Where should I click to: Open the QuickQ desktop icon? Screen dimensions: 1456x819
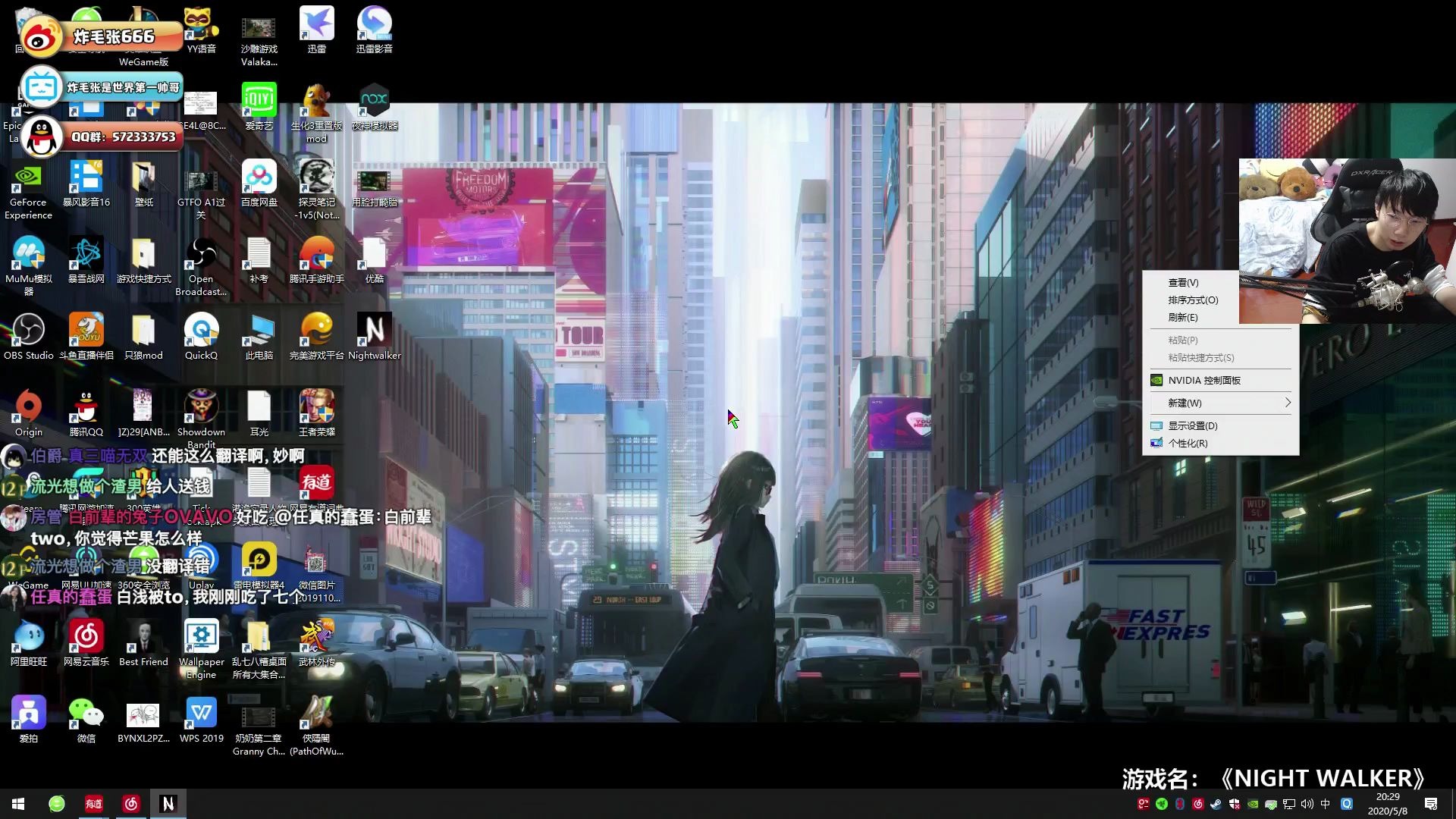(201, 337)
